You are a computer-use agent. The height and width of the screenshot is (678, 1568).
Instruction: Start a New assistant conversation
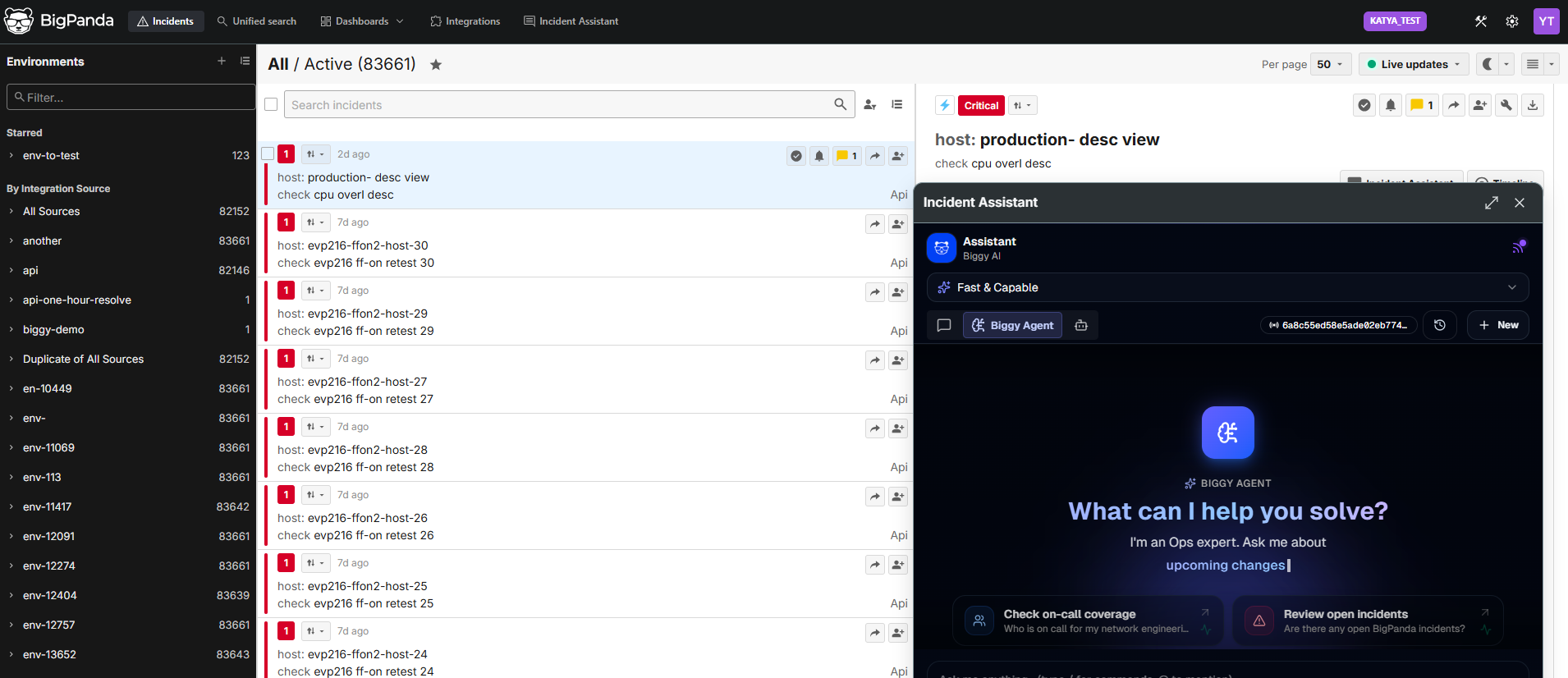[1498, 325]
